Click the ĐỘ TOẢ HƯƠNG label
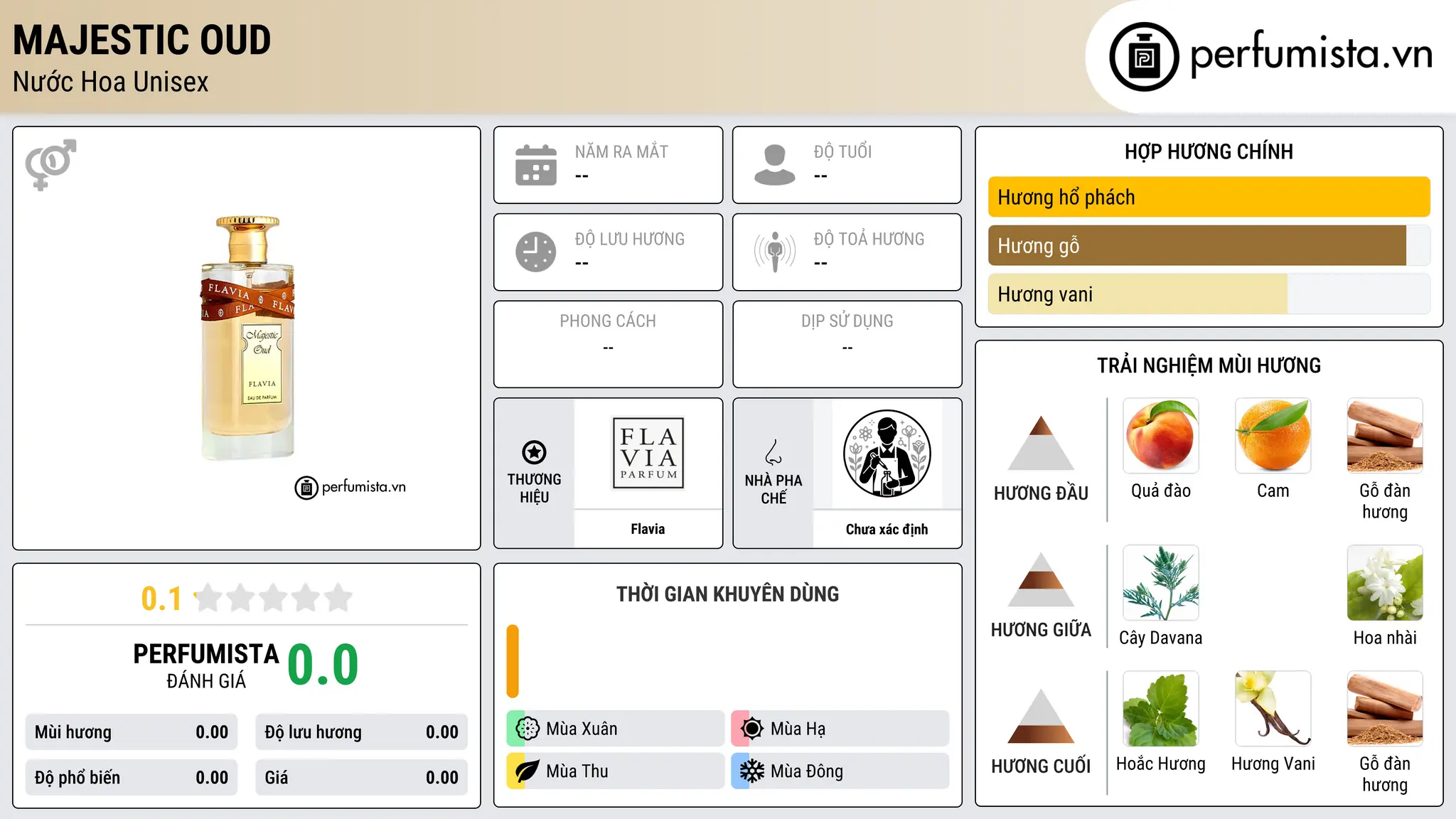Screen dimensions: 1456x819 869,239
